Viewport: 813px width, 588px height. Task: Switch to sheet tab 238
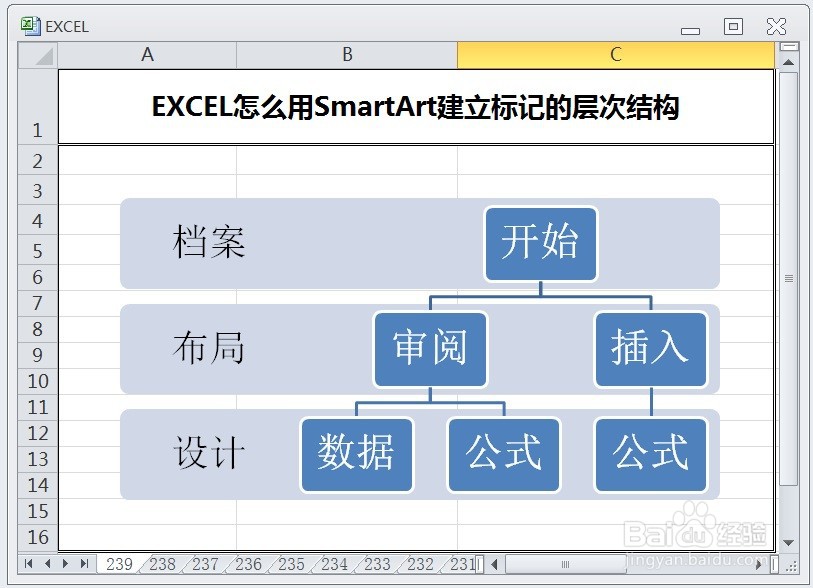[162, 564]
